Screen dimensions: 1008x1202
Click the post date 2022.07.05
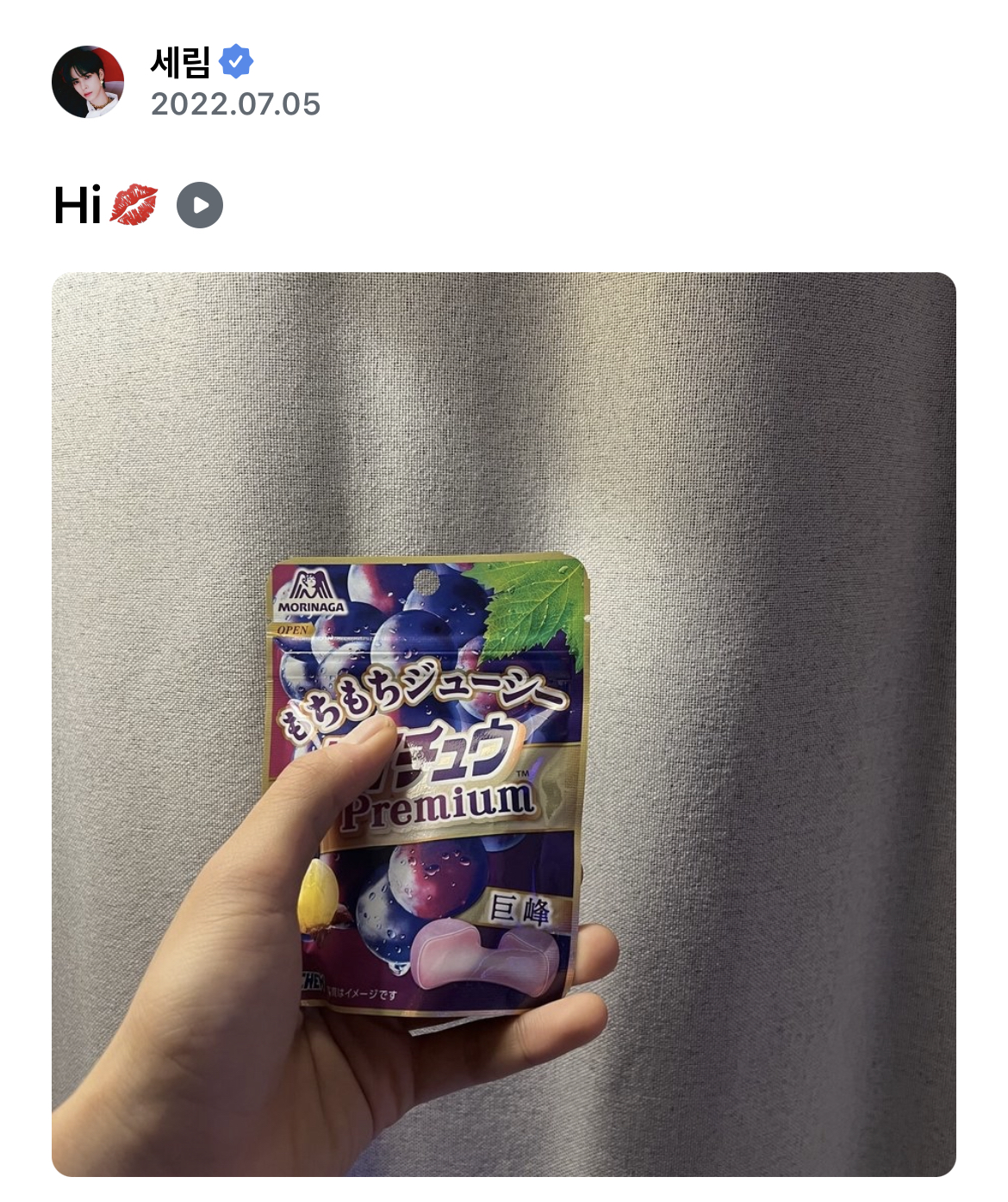[235, 104]
